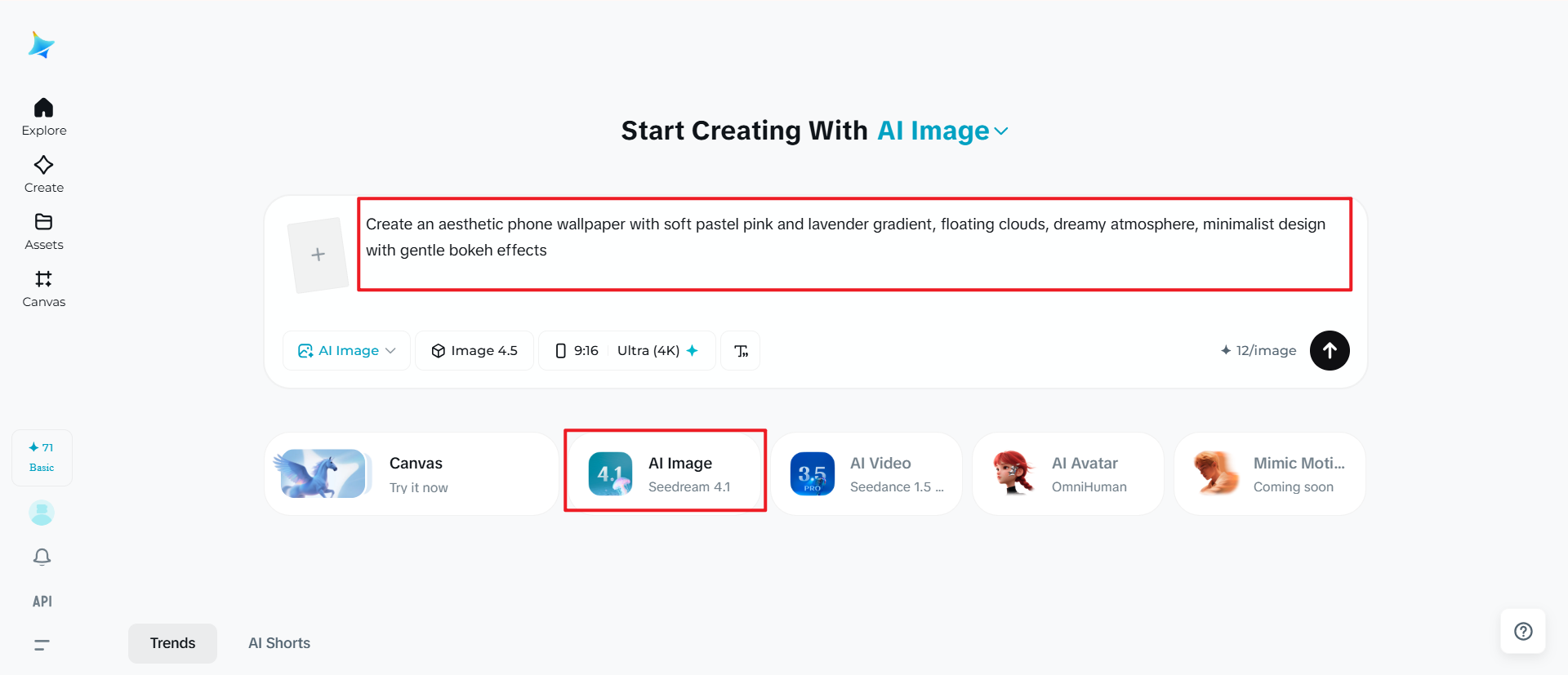This screenshot has height=675, width=1568.
Task: Expand the AI Image heading dropdown chevron
Action: pyautogui.click(x=1002, y=131)
